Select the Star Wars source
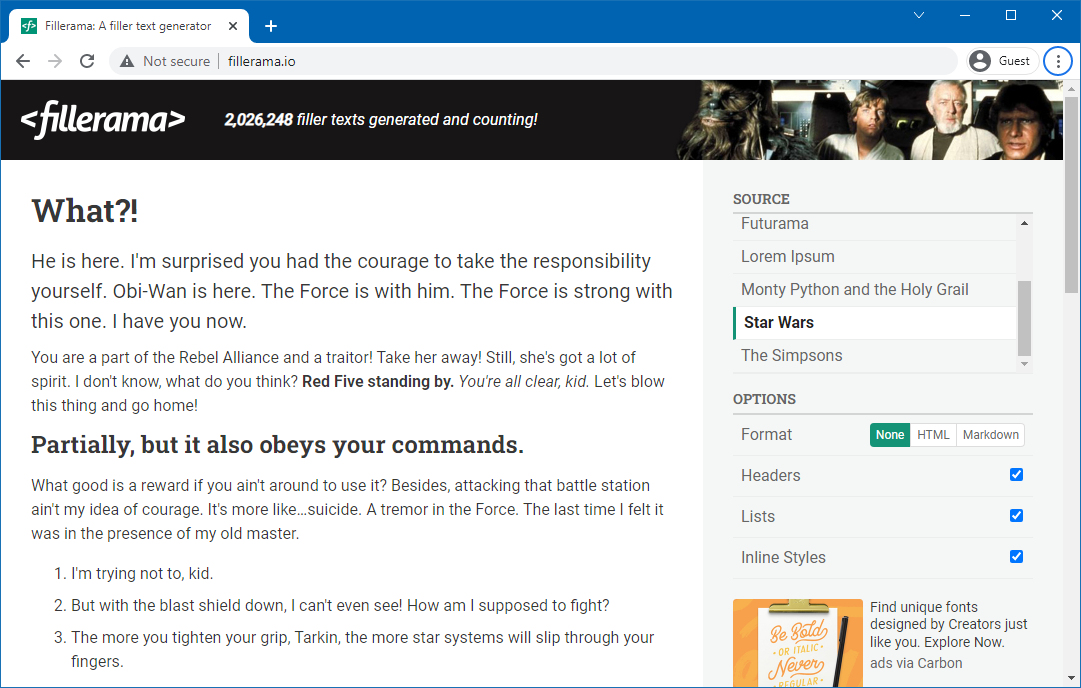This screenshot has height=688, width=1081. 874,323
